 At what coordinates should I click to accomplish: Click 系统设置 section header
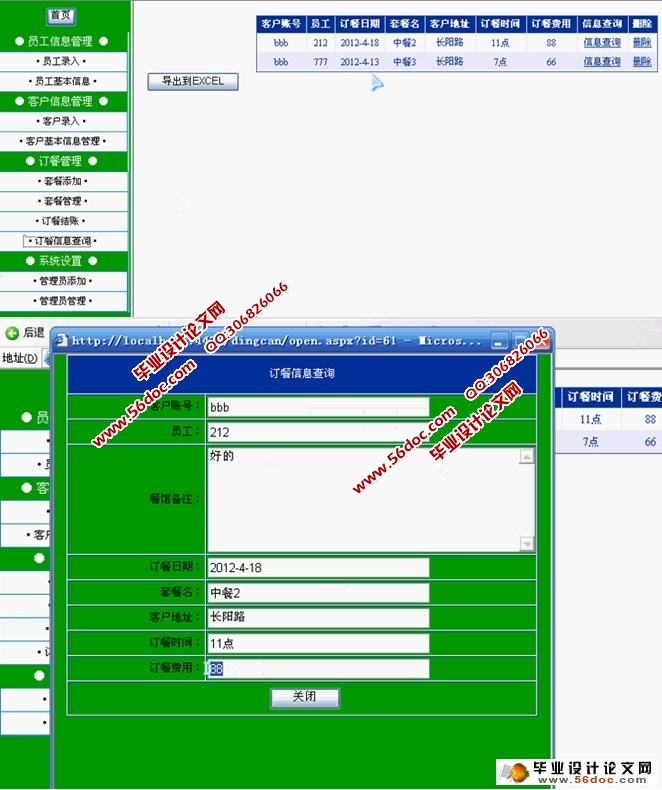(x=61, y=261)
